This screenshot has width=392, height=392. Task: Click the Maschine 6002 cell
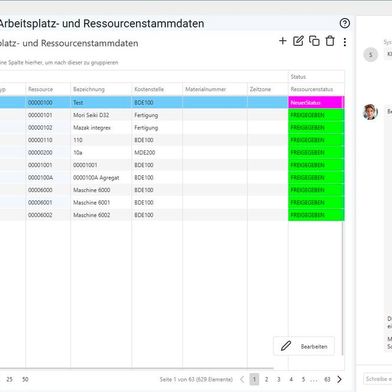[101, 215]
